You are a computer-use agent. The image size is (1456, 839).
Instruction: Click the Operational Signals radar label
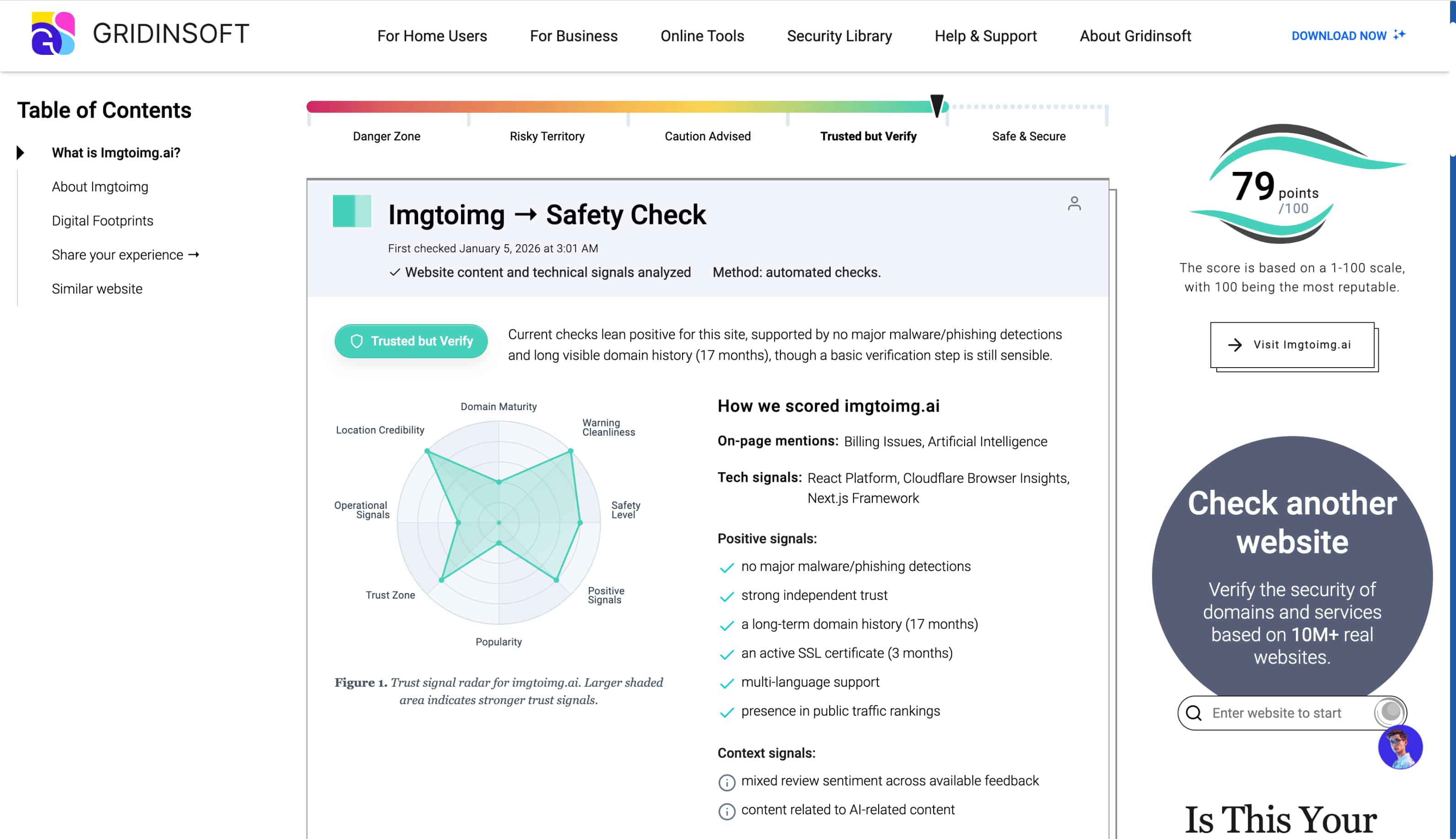pos(361,510)
